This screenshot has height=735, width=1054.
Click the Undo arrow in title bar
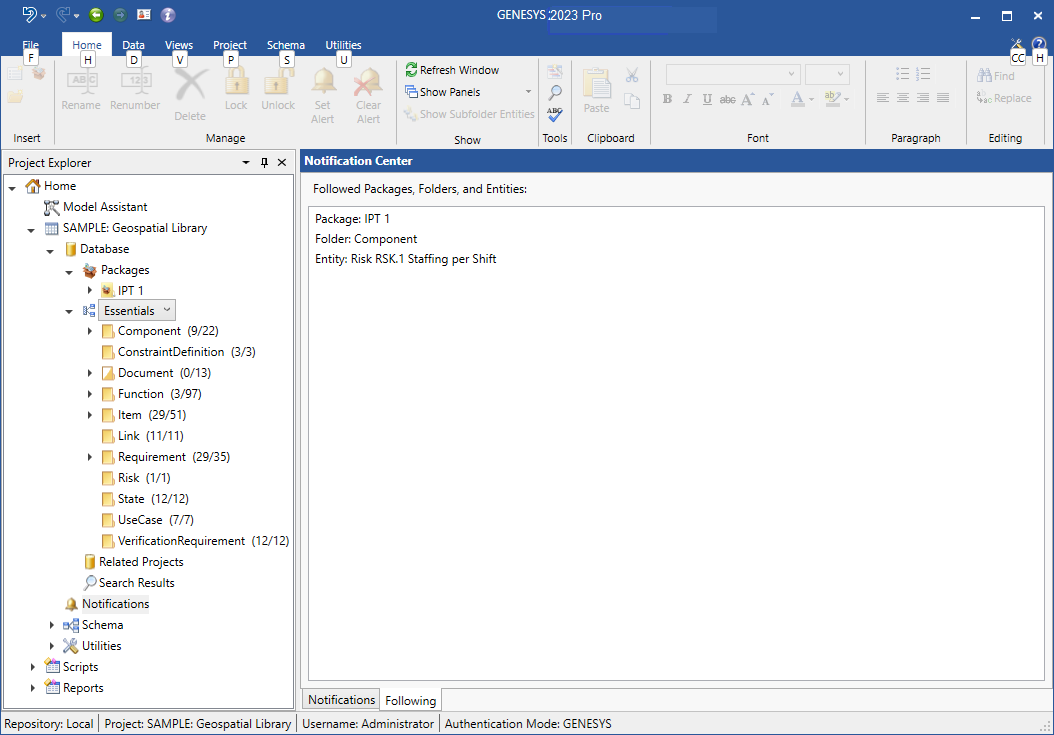(x=30, y=14)
